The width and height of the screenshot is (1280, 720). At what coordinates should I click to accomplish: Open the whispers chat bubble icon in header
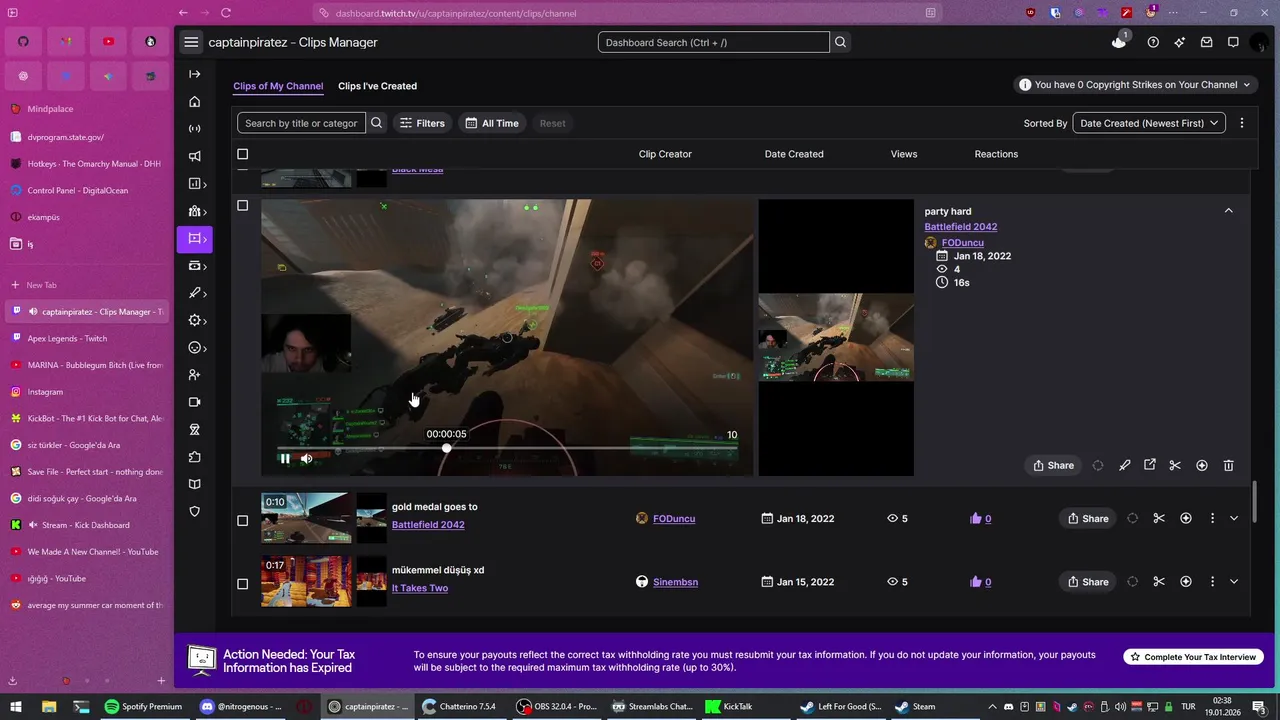1233,42
